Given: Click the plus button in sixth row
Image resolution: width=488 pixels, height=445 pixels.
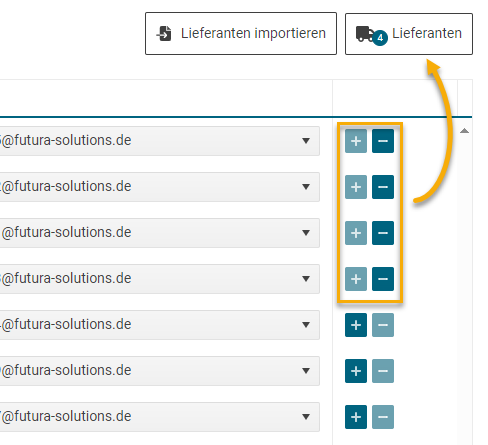Looking at the screenshot, I should [x=356, y=371].
